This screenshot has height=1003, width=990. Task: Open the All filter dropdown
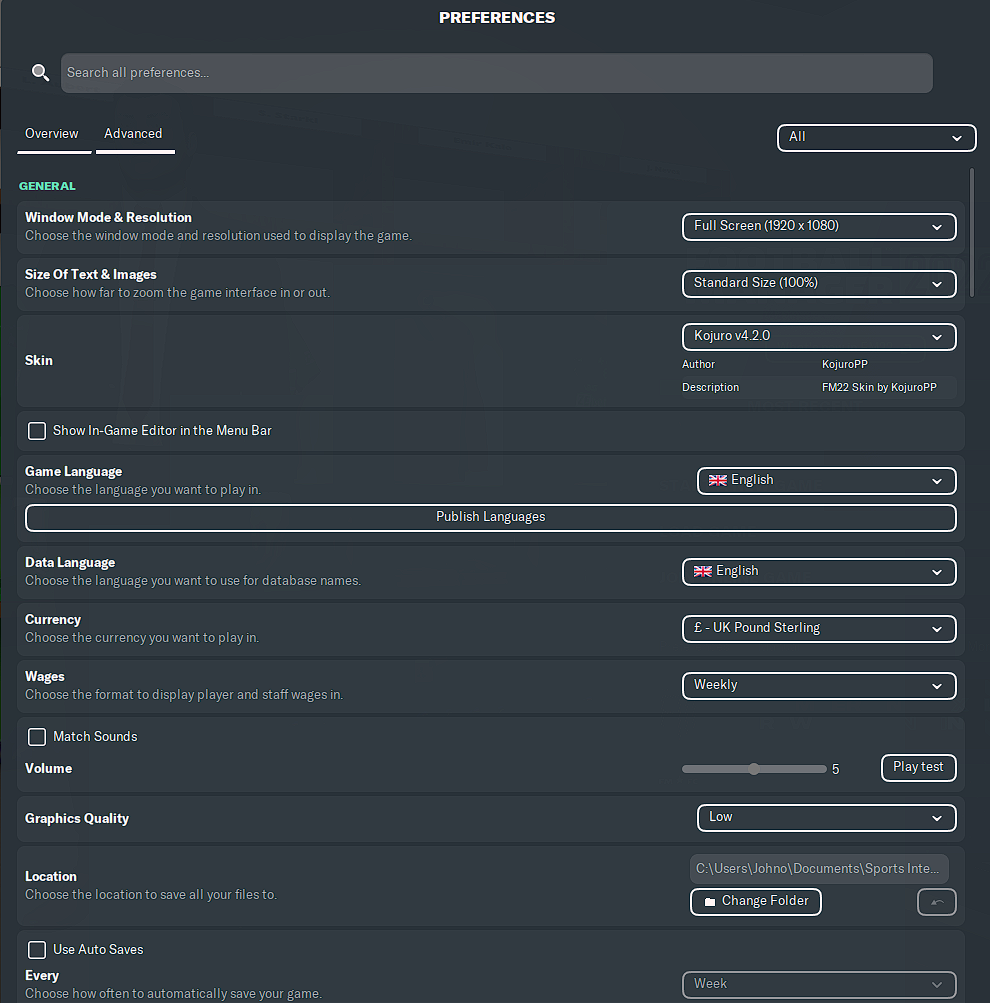pyautogui.click(x=876, y=138)
